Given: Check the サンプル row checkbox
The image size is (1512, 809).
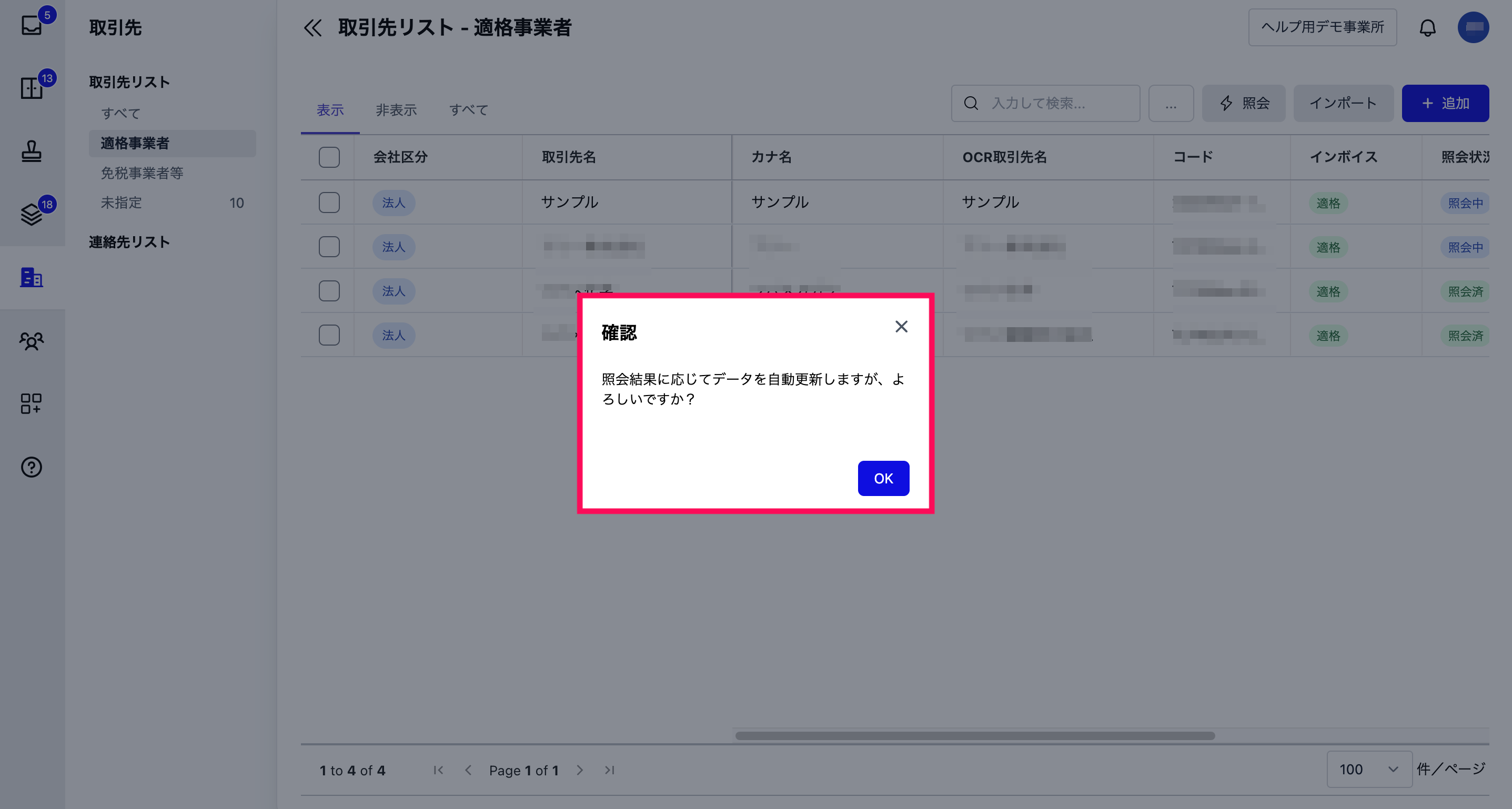Looking at the screenshot, I should tap(329, 203).
